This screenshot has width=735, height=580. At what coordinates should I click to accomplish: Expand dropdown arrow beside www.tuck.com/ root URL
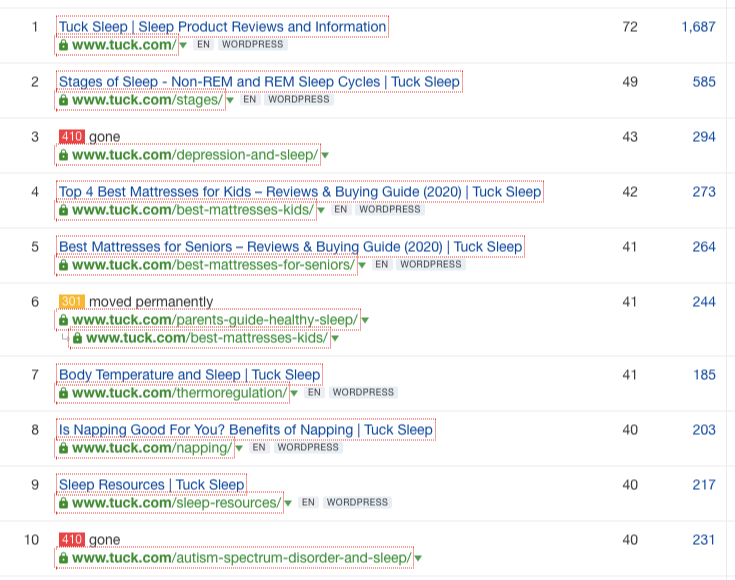[183, 45]
